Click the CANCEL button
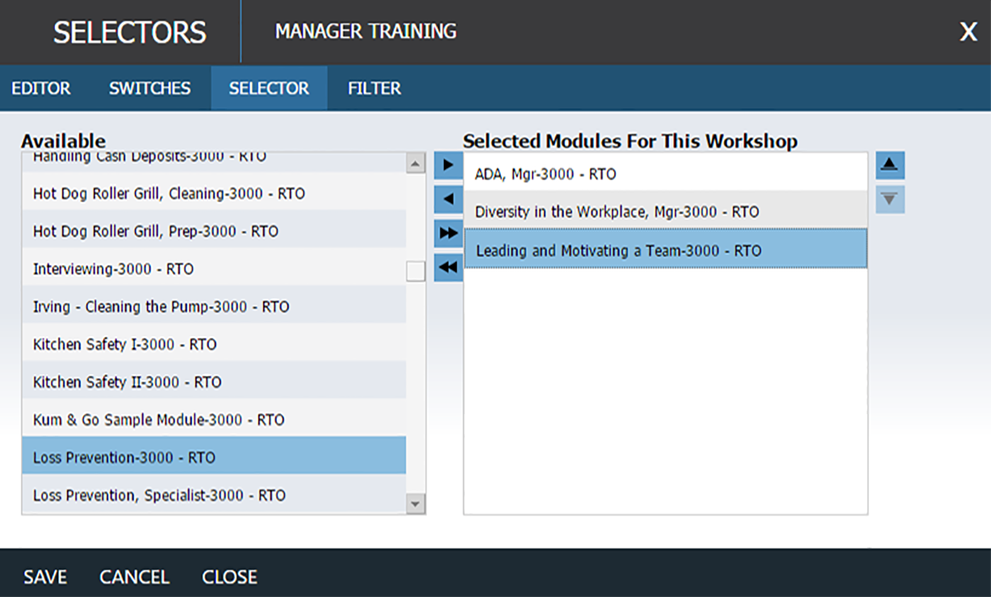 coord(135,577)
